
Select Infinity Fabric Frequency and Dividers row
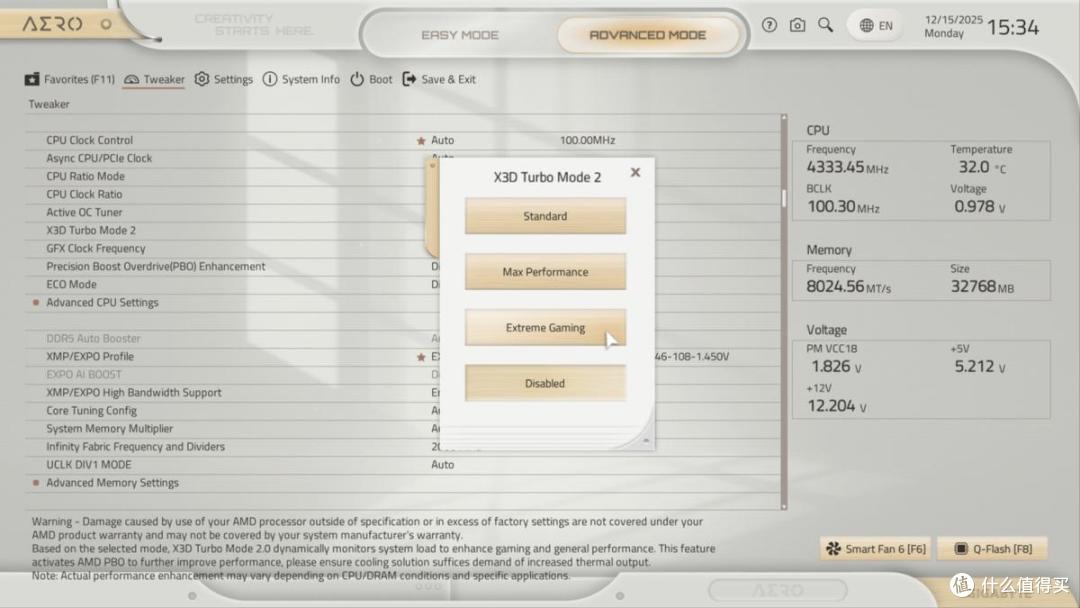click(403, 446)
